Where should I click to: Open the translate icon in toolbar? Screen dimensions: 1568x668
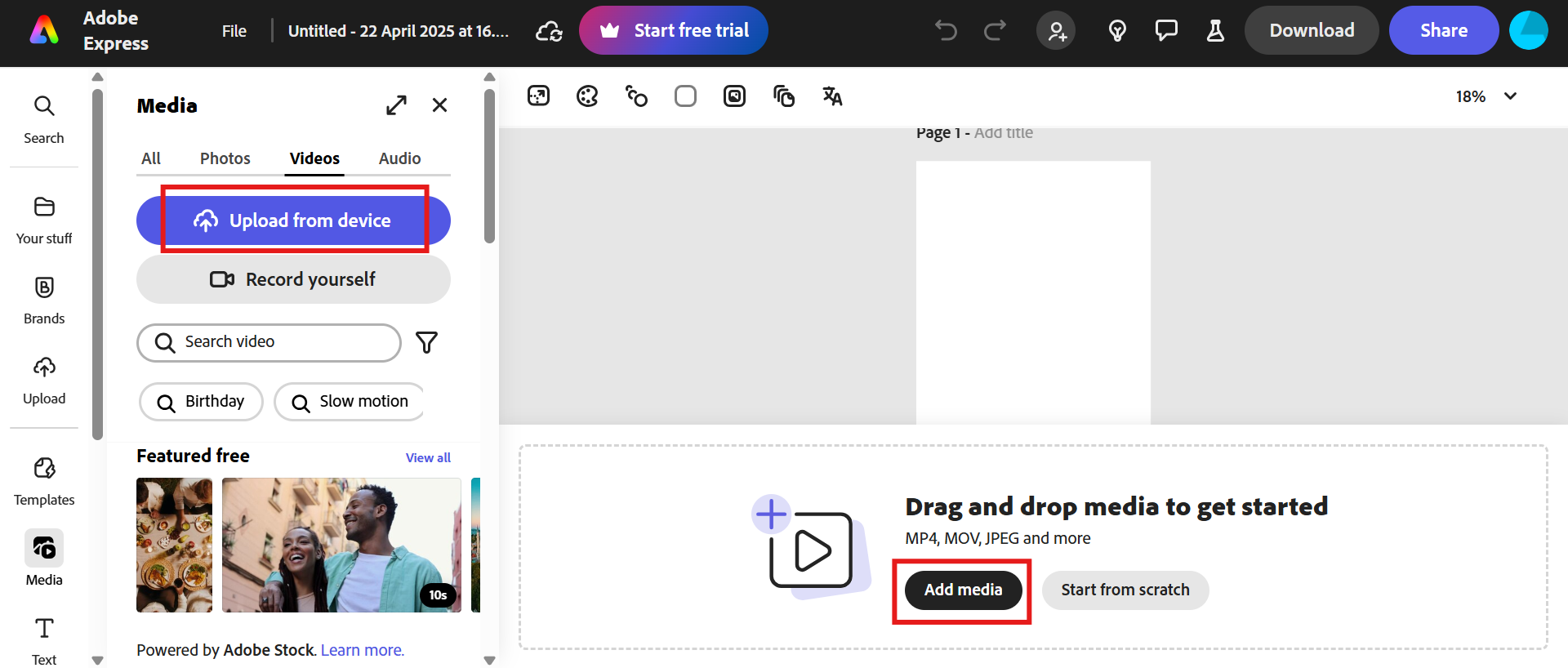coord(832,96)
